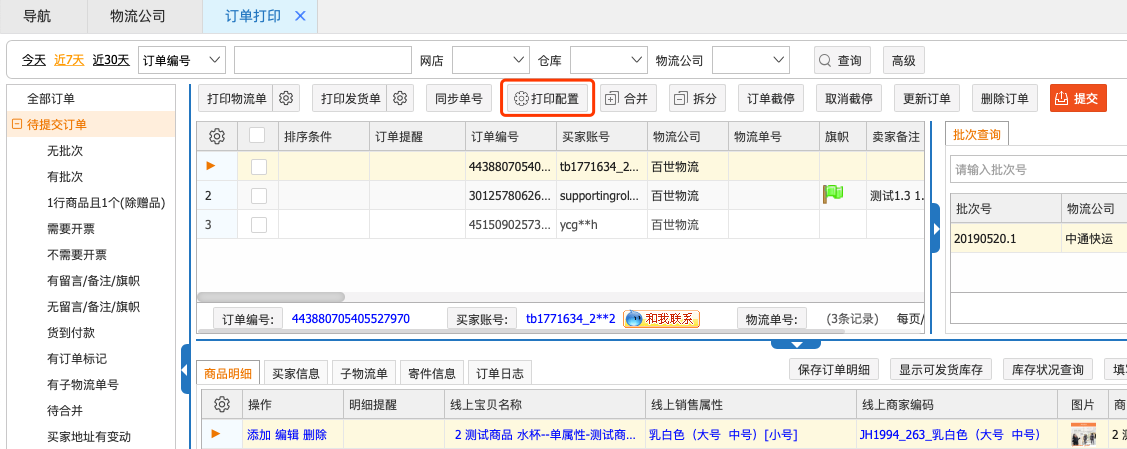Click the 和我联系 chat icon
The image size is (1127, 449).
661,318
